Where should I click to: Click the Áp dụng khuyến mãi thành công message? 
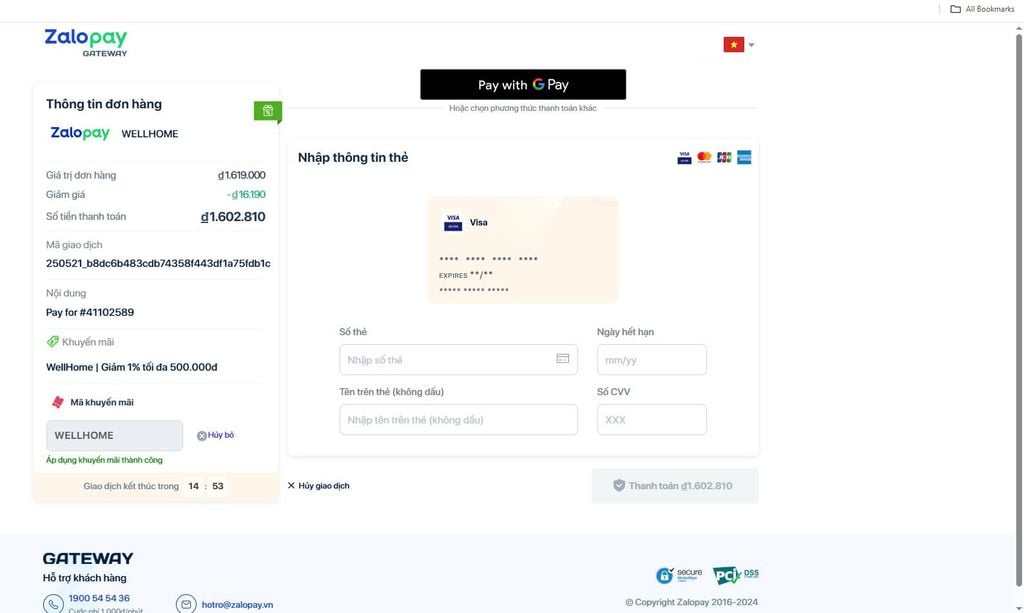coord(104,460)
